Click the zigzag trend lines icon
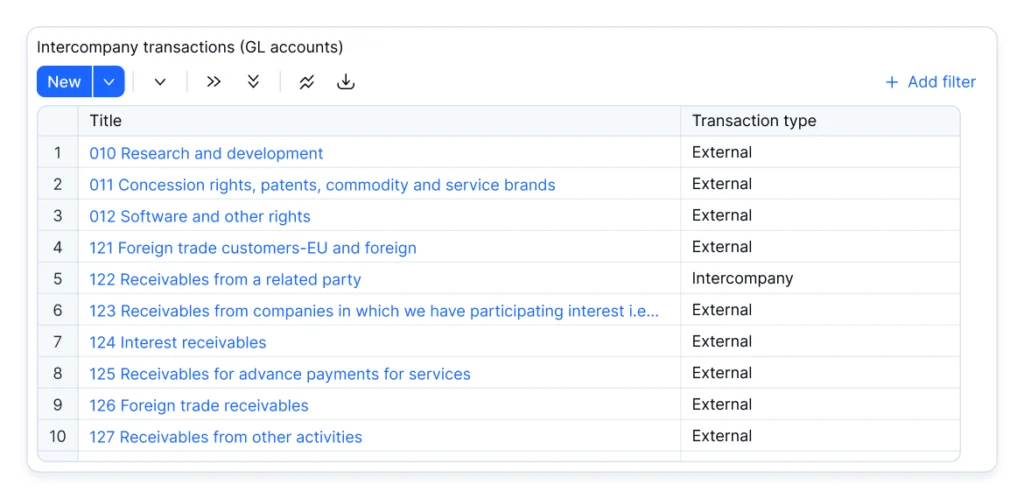Screen dimensions: 1024x499 coord(307,82)
